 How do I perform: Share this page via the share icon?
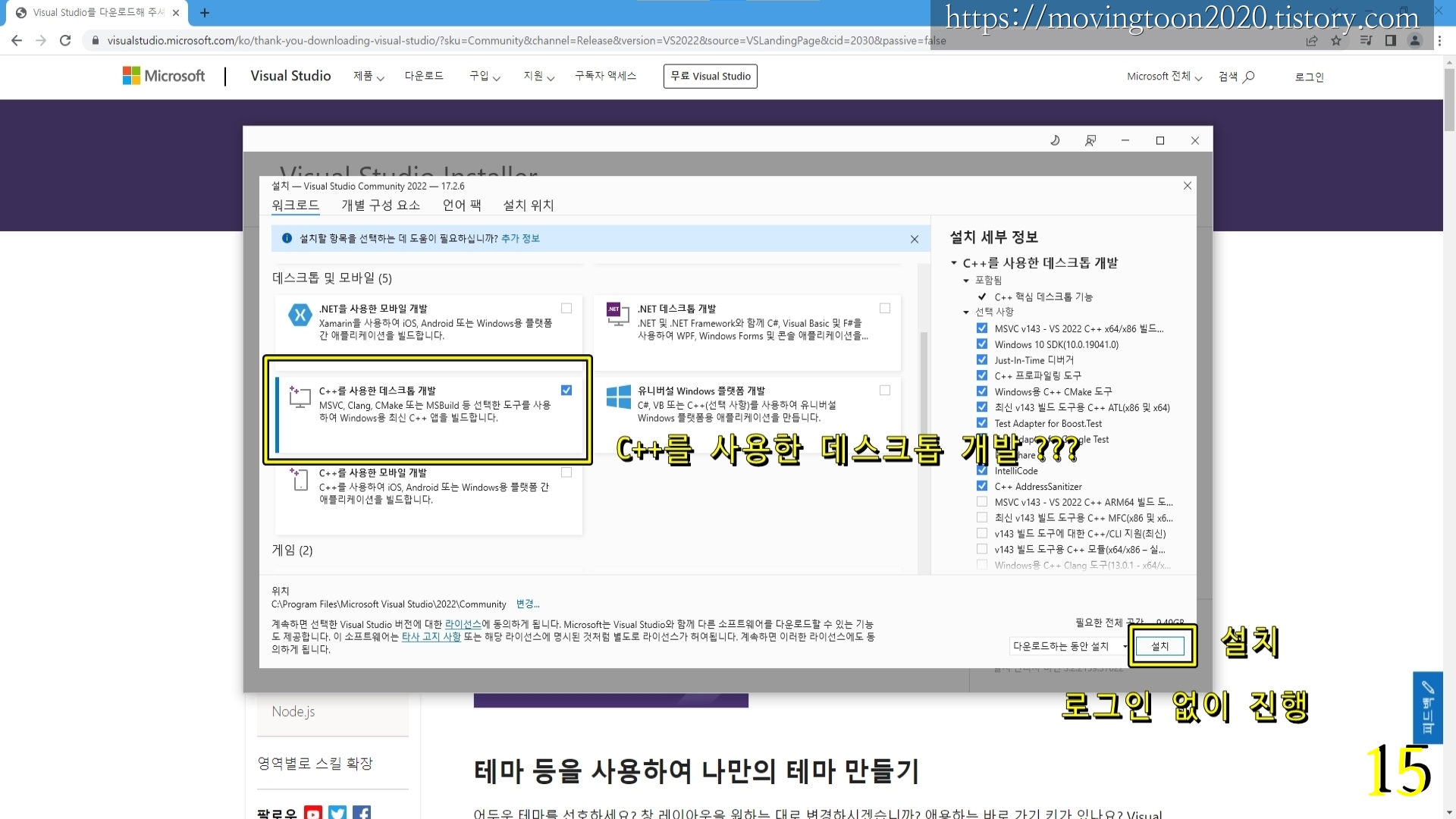[1312, 40]
